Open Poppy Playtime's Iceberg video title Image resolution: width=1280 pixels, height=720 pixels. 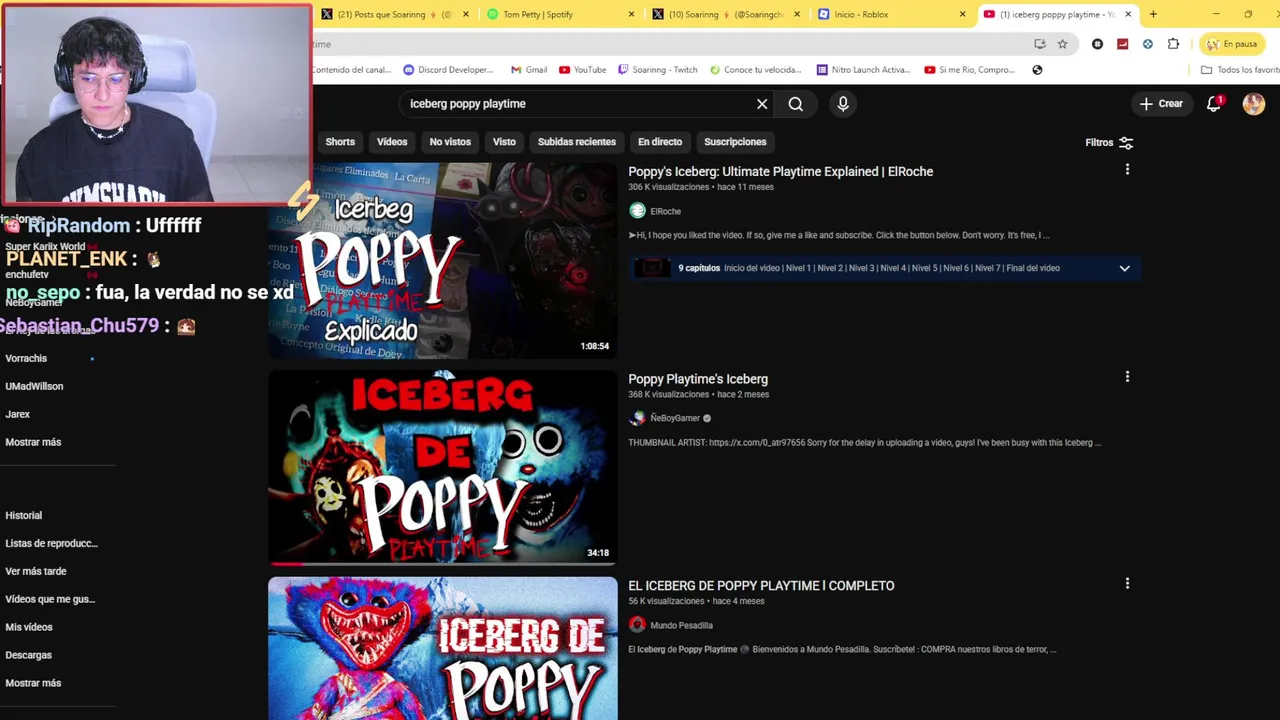click(x=698, y=379)
